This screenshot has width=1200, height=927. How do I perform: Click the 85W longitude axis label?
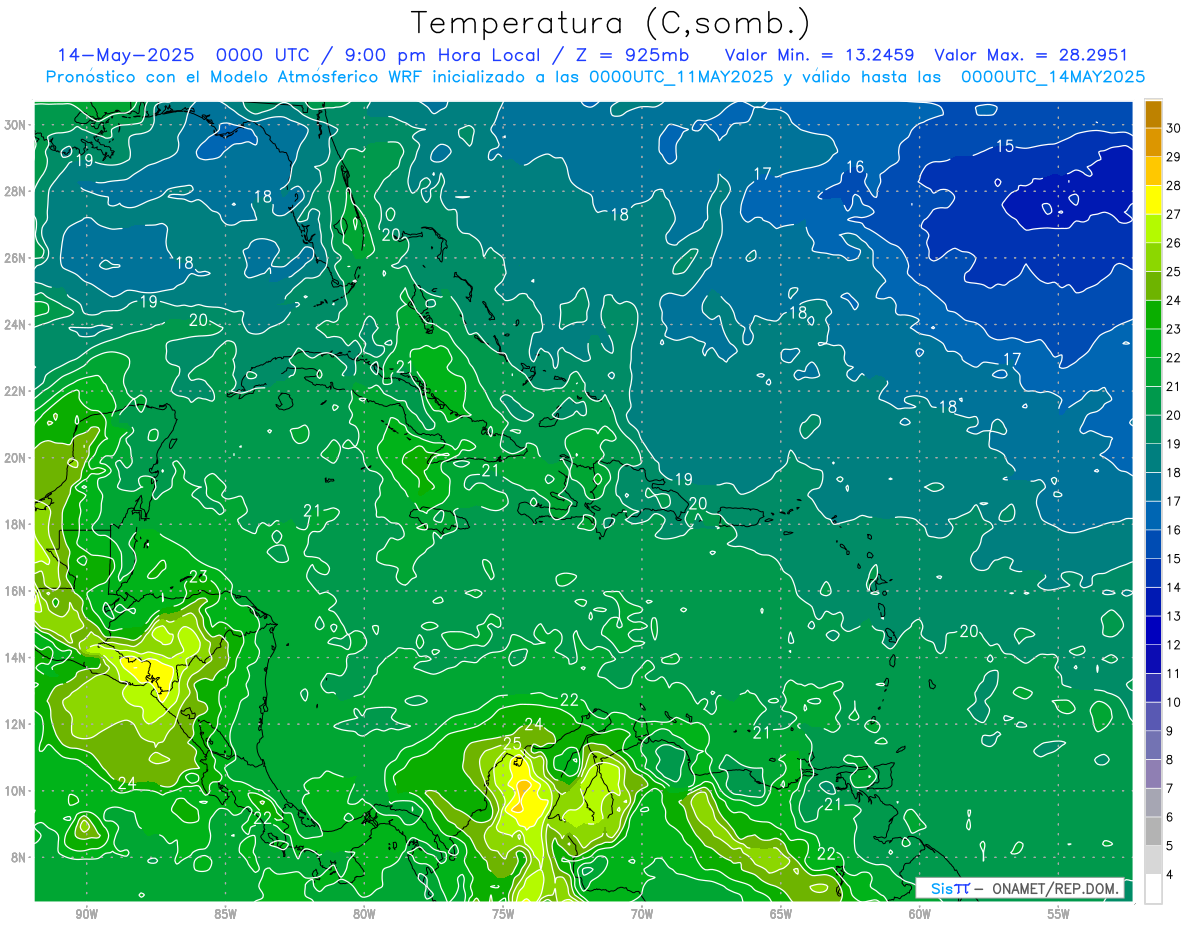pos(225,914)
